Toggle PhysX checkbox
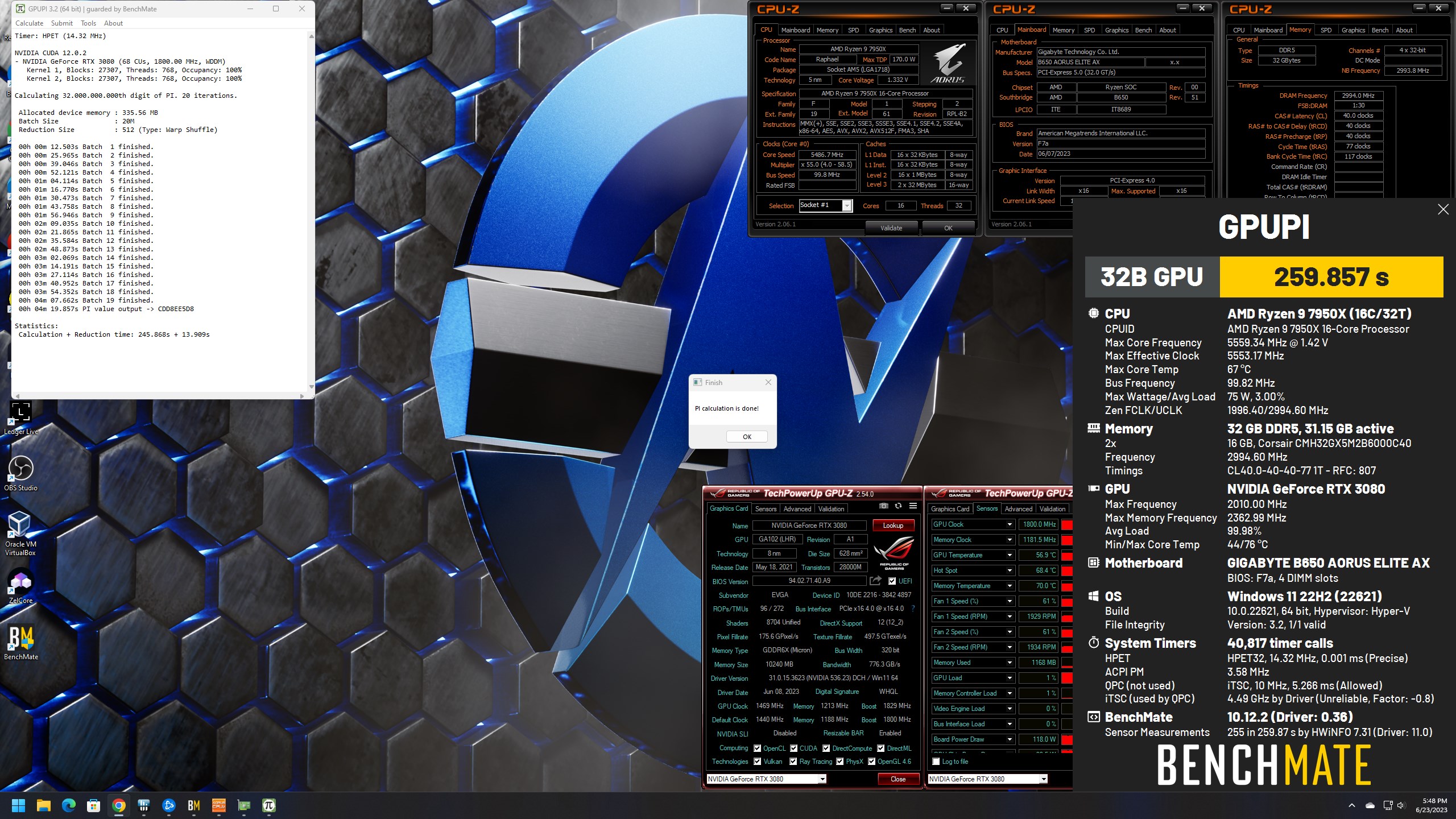Screen dimensions: 1456x819 [839, 762]
